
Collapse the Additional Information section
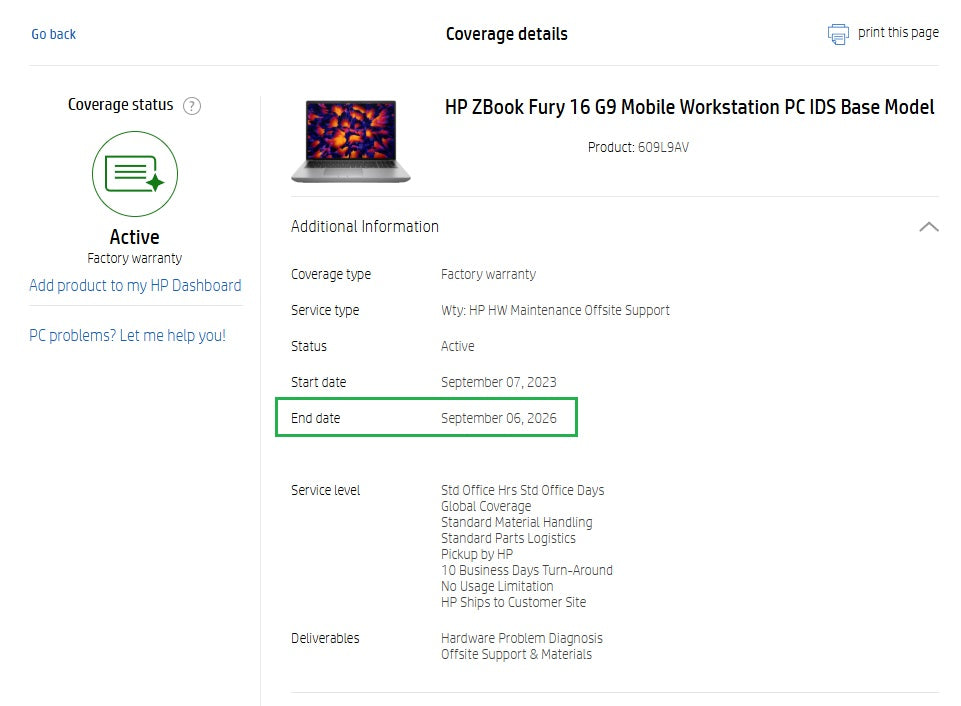926,226
